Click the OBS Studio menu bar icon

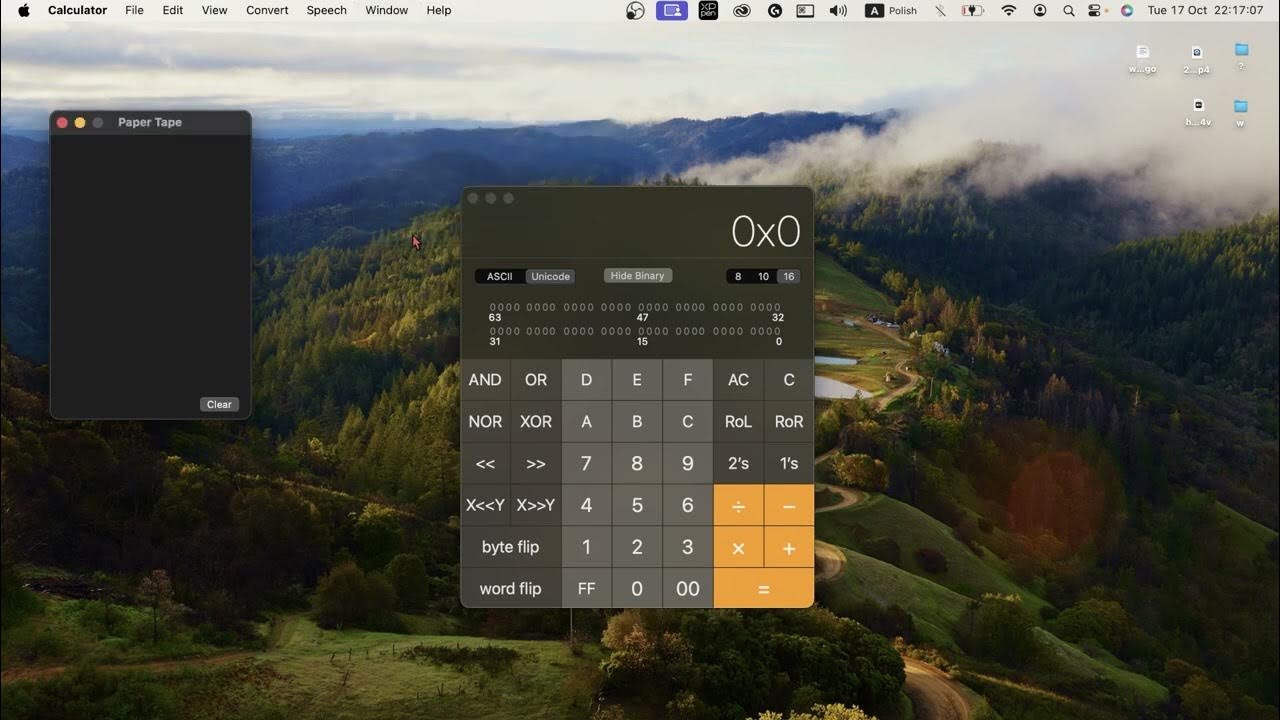(x=634, y=10)
